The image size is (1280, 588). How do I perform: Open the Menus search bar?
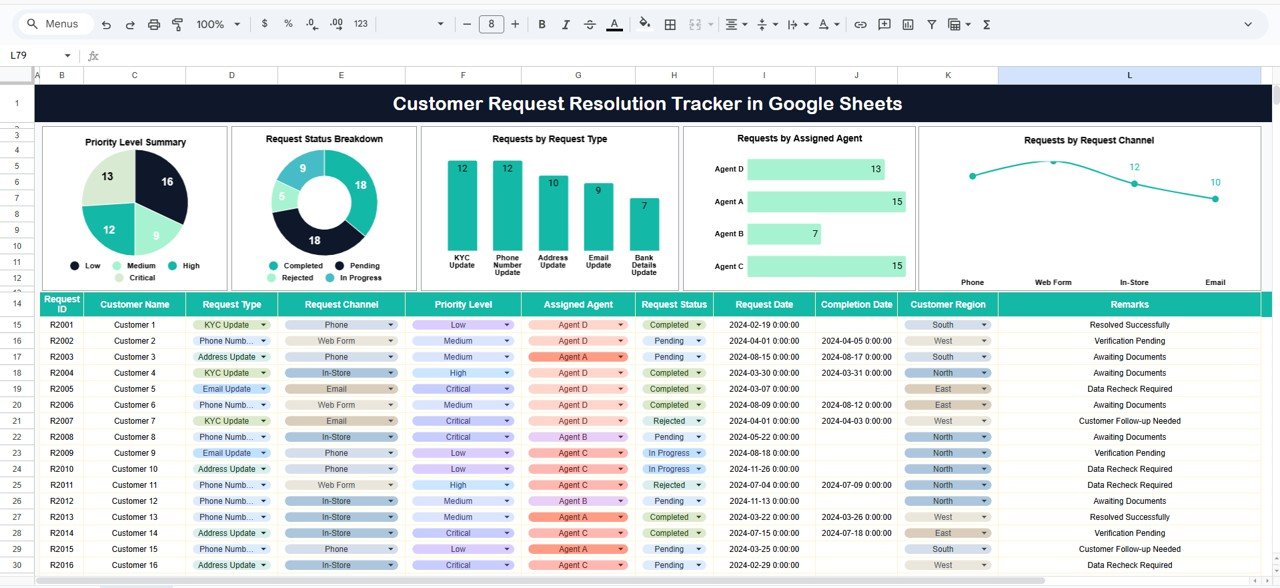coord(54,23)
